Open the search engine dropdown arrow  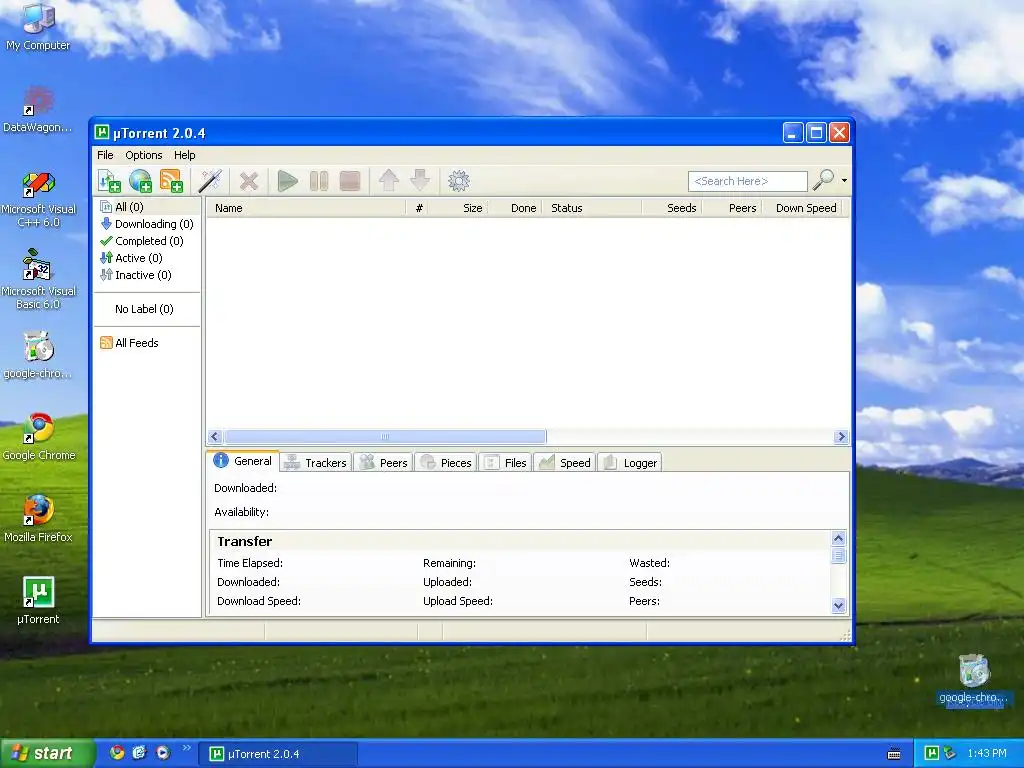[x=844, y=180]
